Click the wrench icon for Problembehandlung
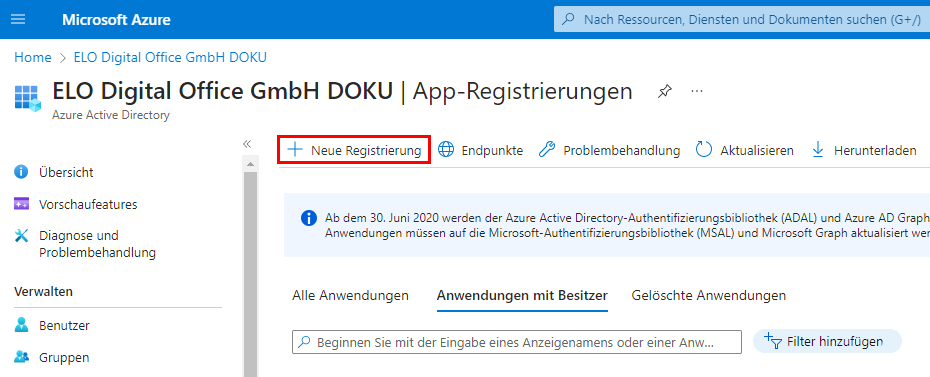 [x=546, y=150]
